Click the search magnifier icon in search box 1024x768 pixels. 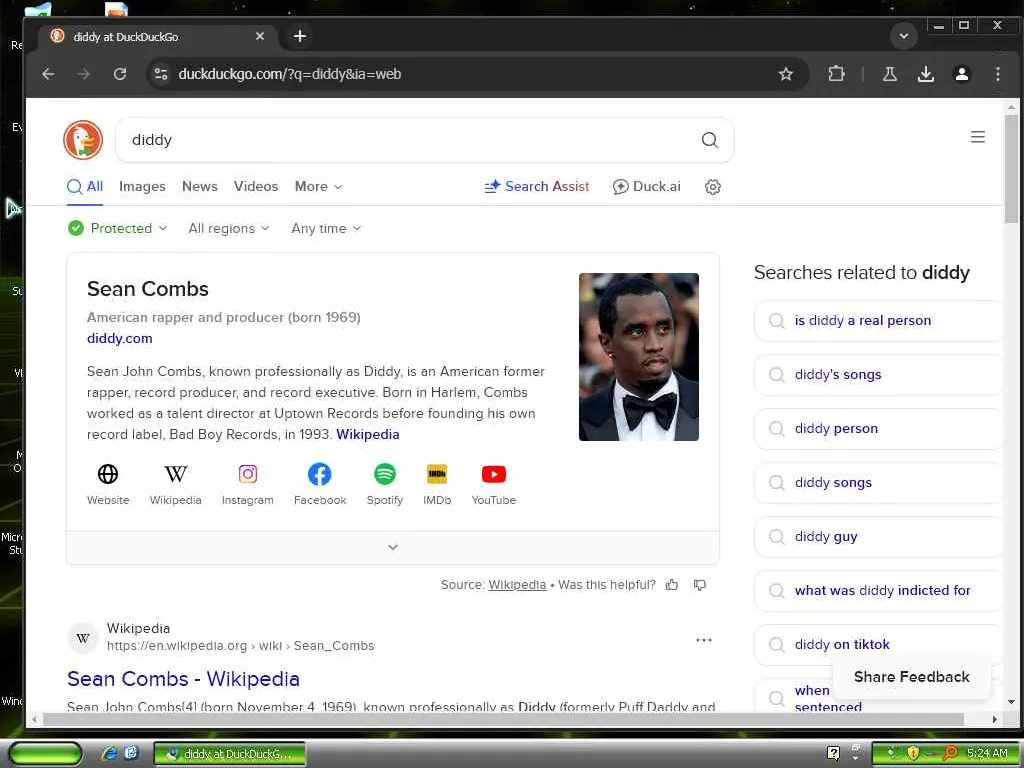709,140
